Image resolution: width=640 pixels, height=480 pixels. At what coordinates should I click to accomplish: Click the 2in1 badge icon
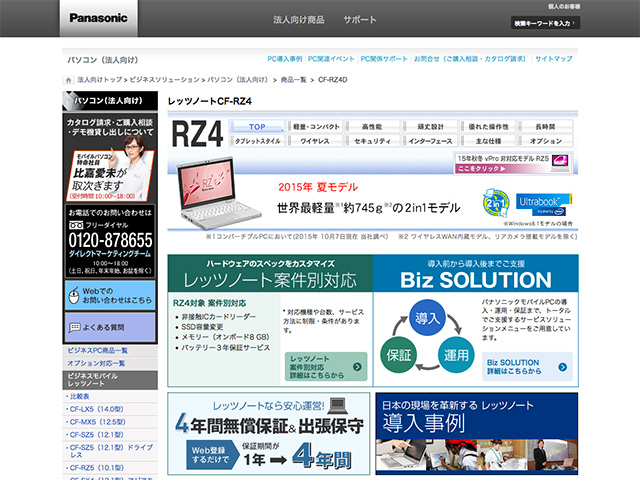(496, 203)
